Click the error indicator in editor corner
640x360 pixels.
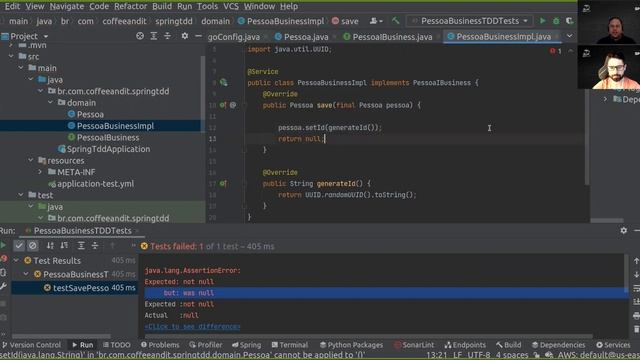pos(555,51)
